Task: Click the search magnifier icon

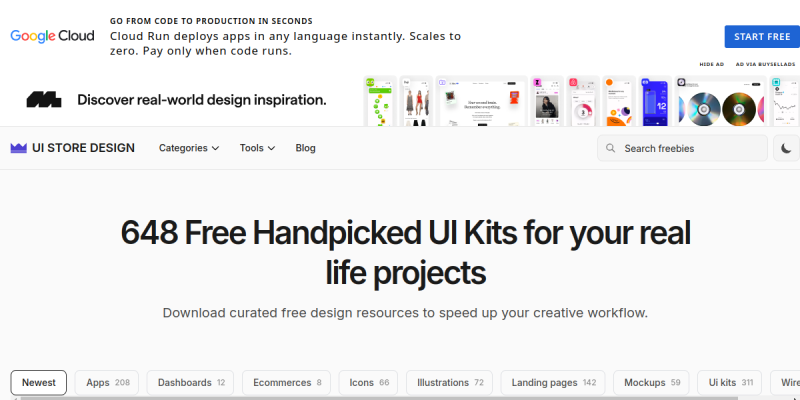Action: (x=610, y=148)
